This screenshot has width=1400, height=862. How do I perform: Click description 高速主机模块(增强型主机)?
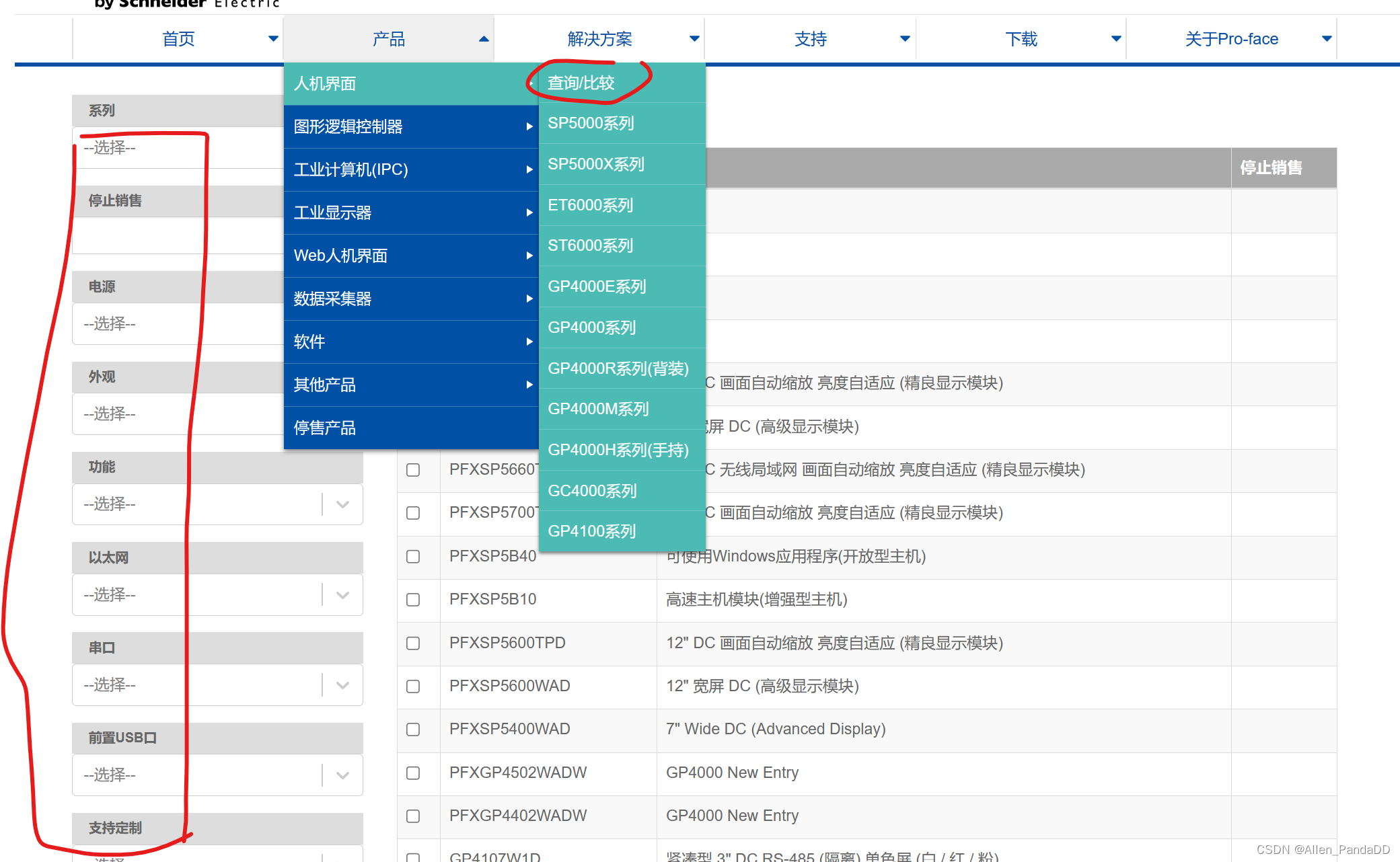click(x=757, y=599)
